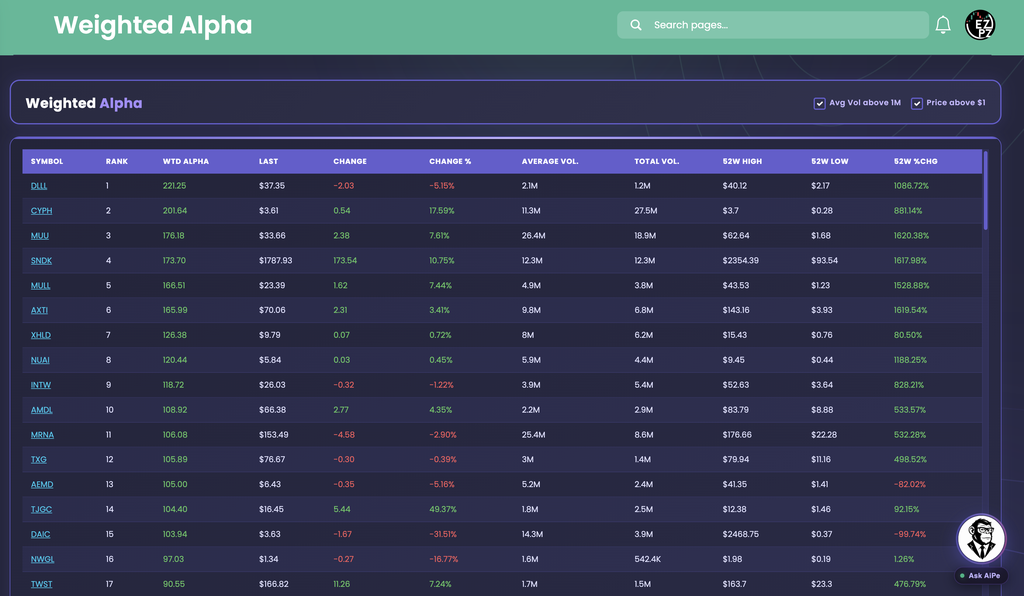Open the SNDK symbol link
The width and height of the screenshot is (1024, 596).
tap(41, 260)
